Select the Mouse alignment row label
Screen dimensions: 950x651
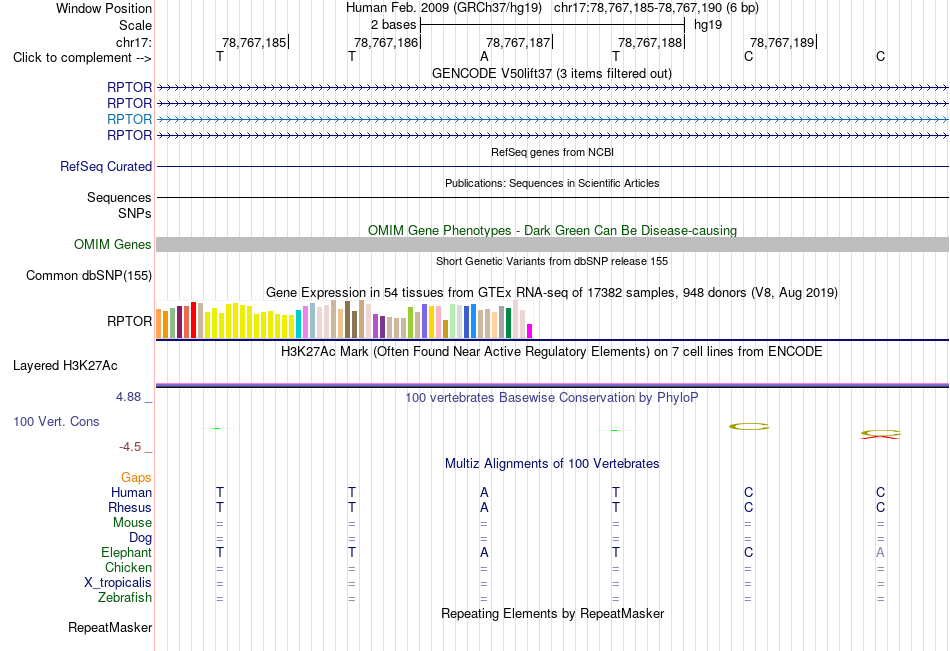pyautogui.click(x=132, y=522)
